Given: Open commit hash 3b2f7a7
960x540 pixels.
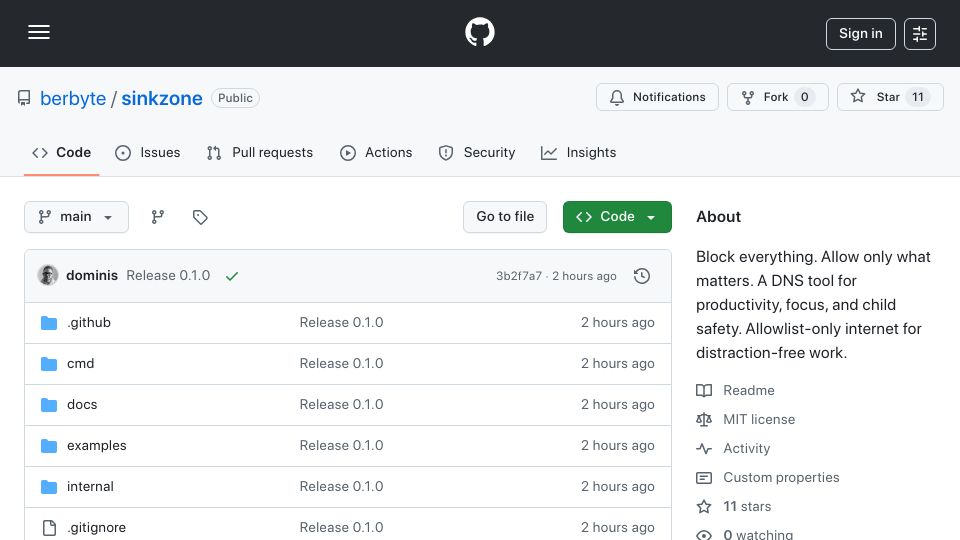Looking at the screenshot, I should pos(519,276).
